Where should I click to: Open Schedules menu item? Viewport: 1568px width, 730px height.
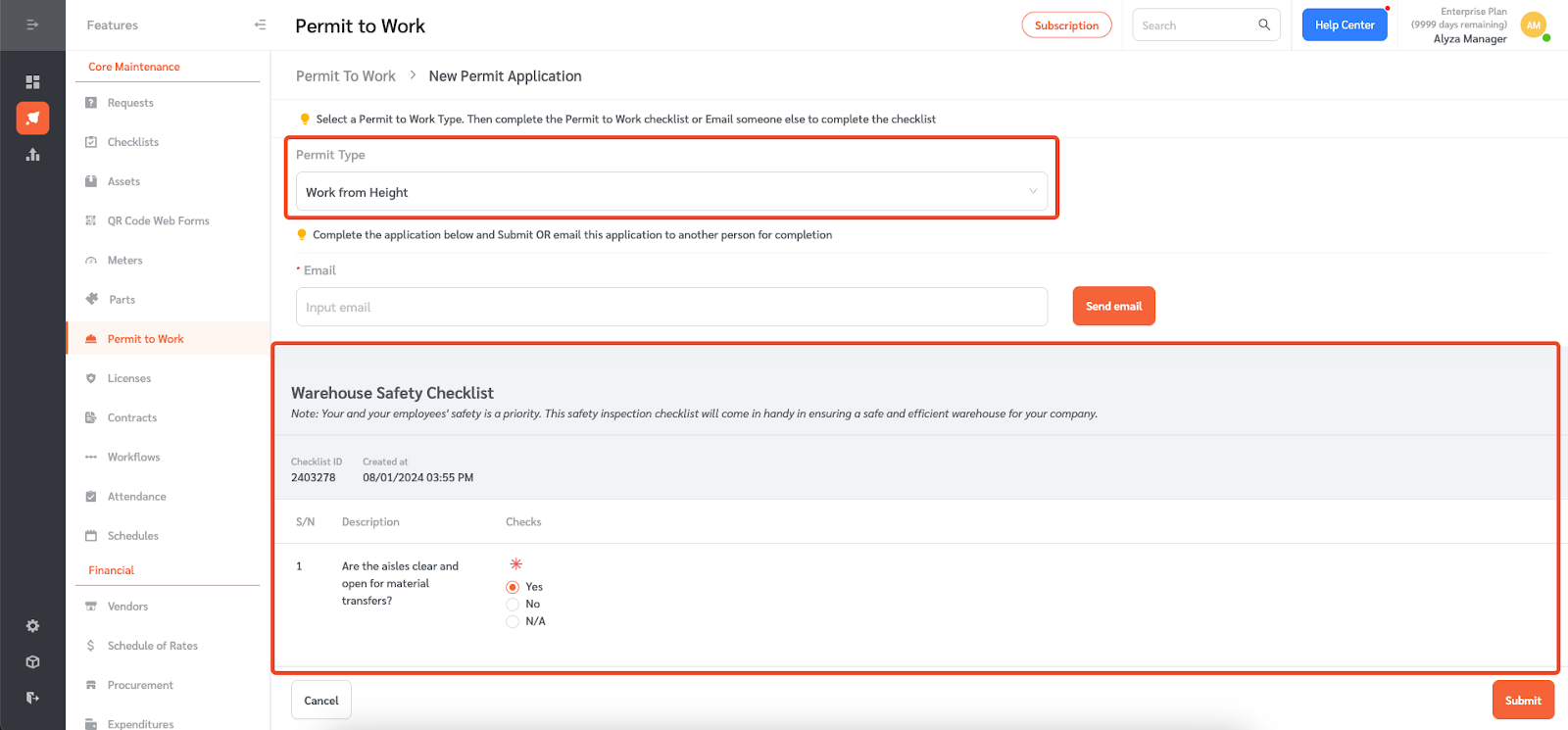pyautogui.click(x=133, y=535)
